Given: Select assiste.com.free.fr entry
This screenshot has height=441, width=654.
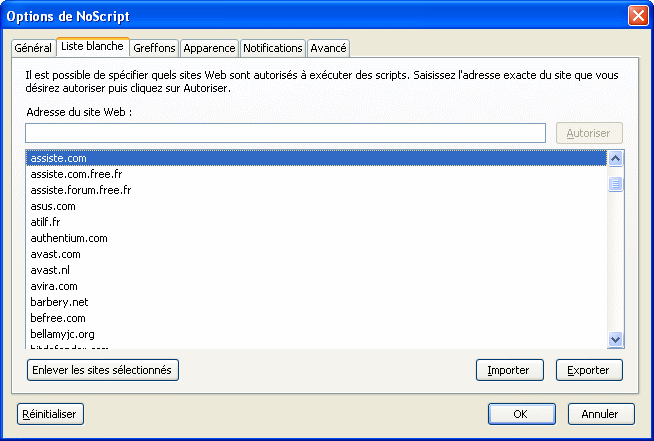Looking at the screenshot, I should tap(316, 174).
